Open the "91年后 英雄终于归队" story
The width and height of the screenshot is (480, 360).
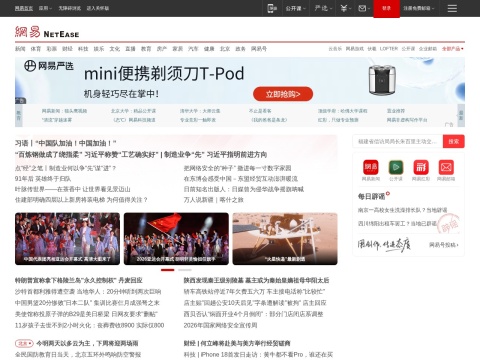tap(43, 179)
